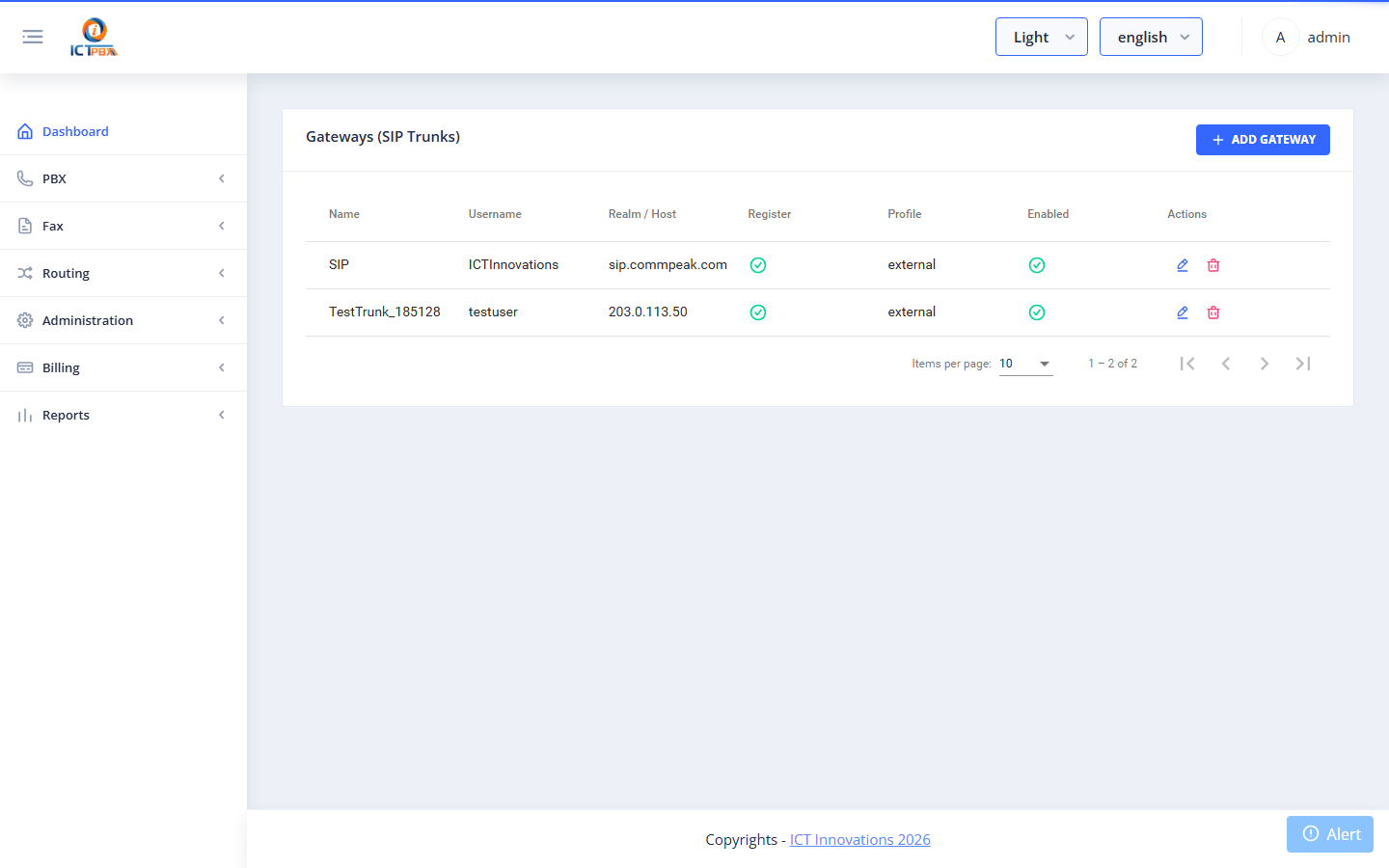The image size is (1389, 868).
Task: Open the ICT Innovations 2026 link
Action: pyautogui.click(x=860, y=839)
